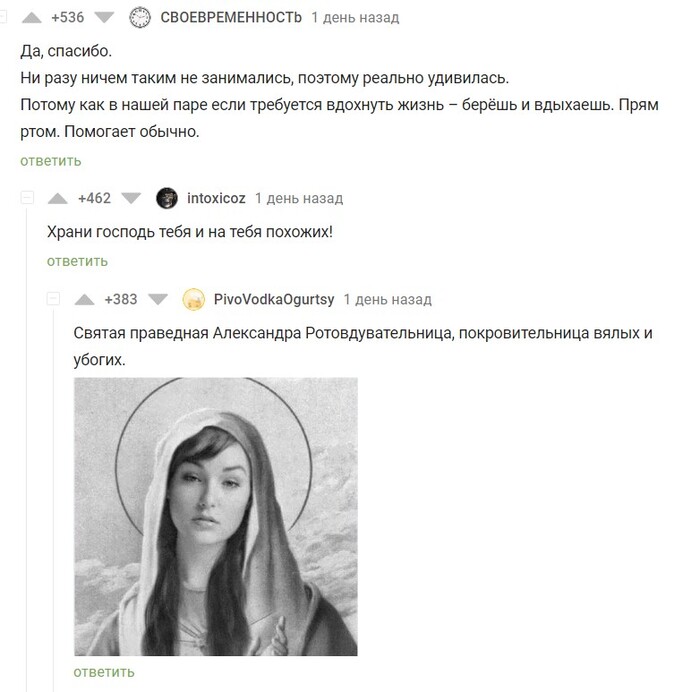
Task: Open PivoVodkaOgurtsy's beer mug avatar
Action: coord(194,299)
